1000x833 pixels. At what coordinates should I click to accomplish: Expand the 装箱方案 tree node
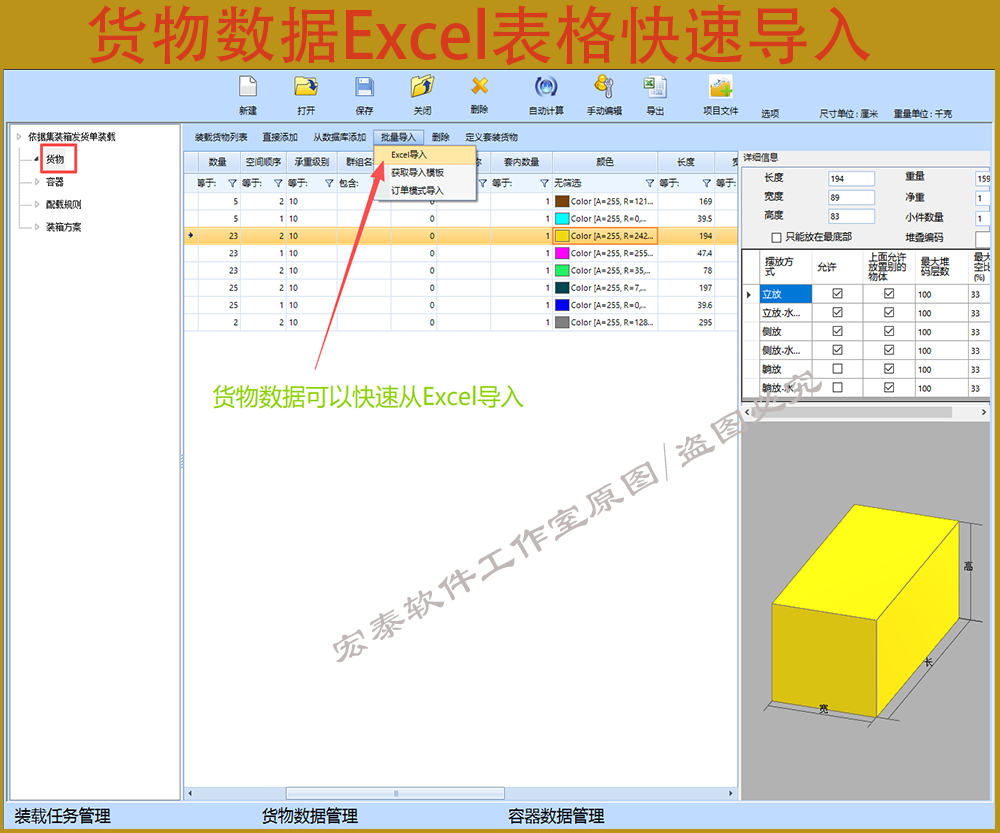(37, 226)
